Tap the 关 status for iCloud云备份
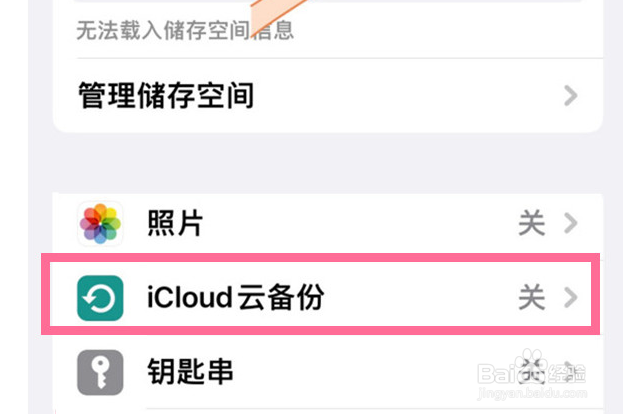 [x=531, y=297]
